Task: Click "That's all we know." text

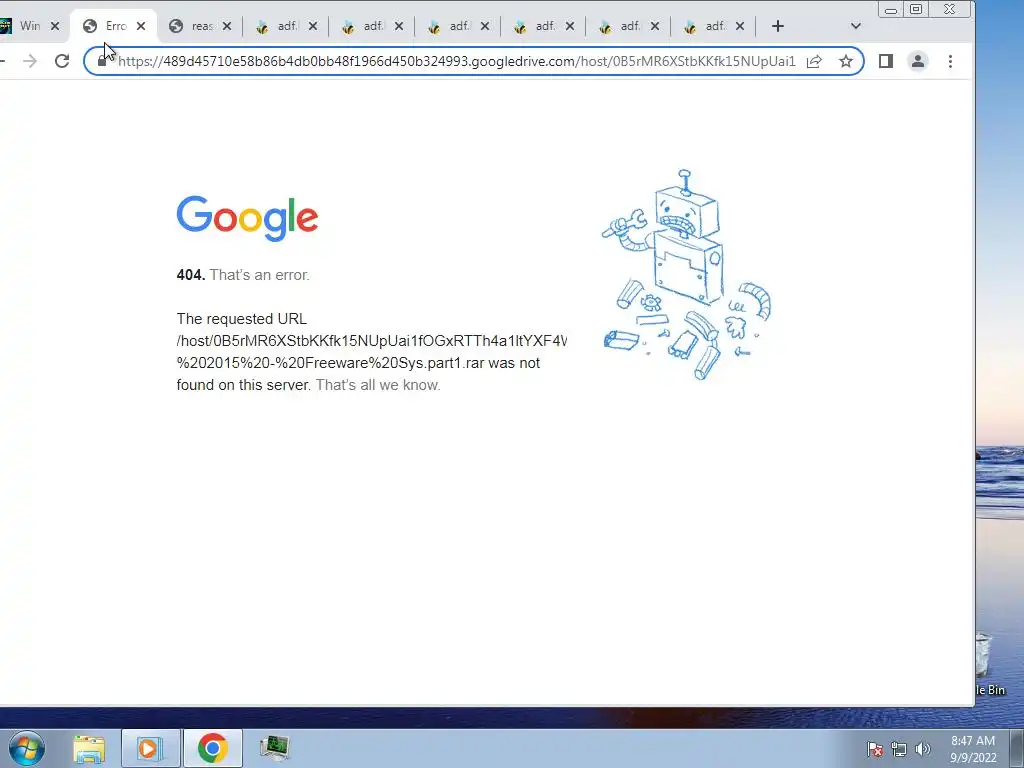Action: [378, 385]
